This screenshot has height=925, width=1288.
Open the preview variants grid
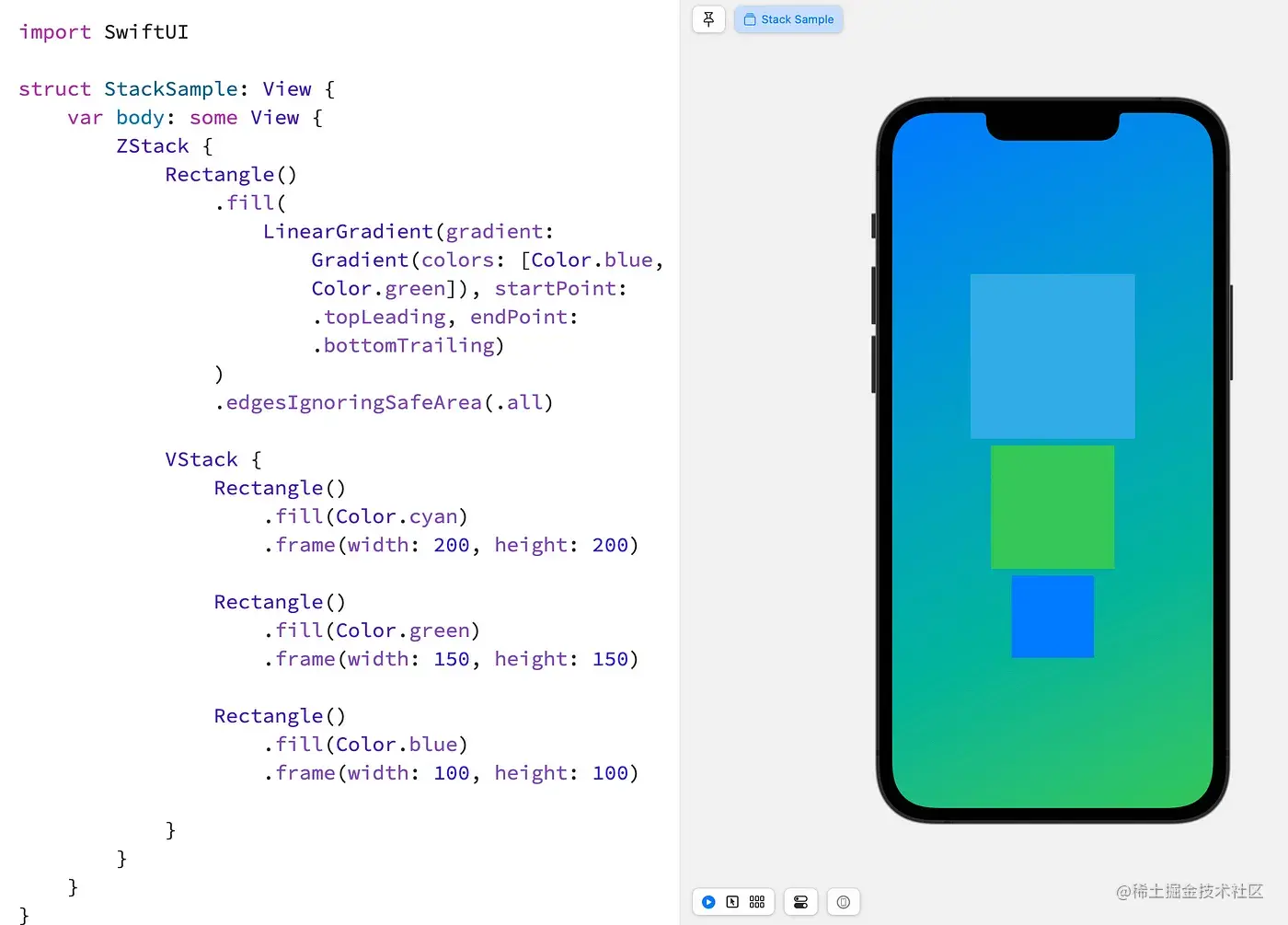tap(757, 902)
